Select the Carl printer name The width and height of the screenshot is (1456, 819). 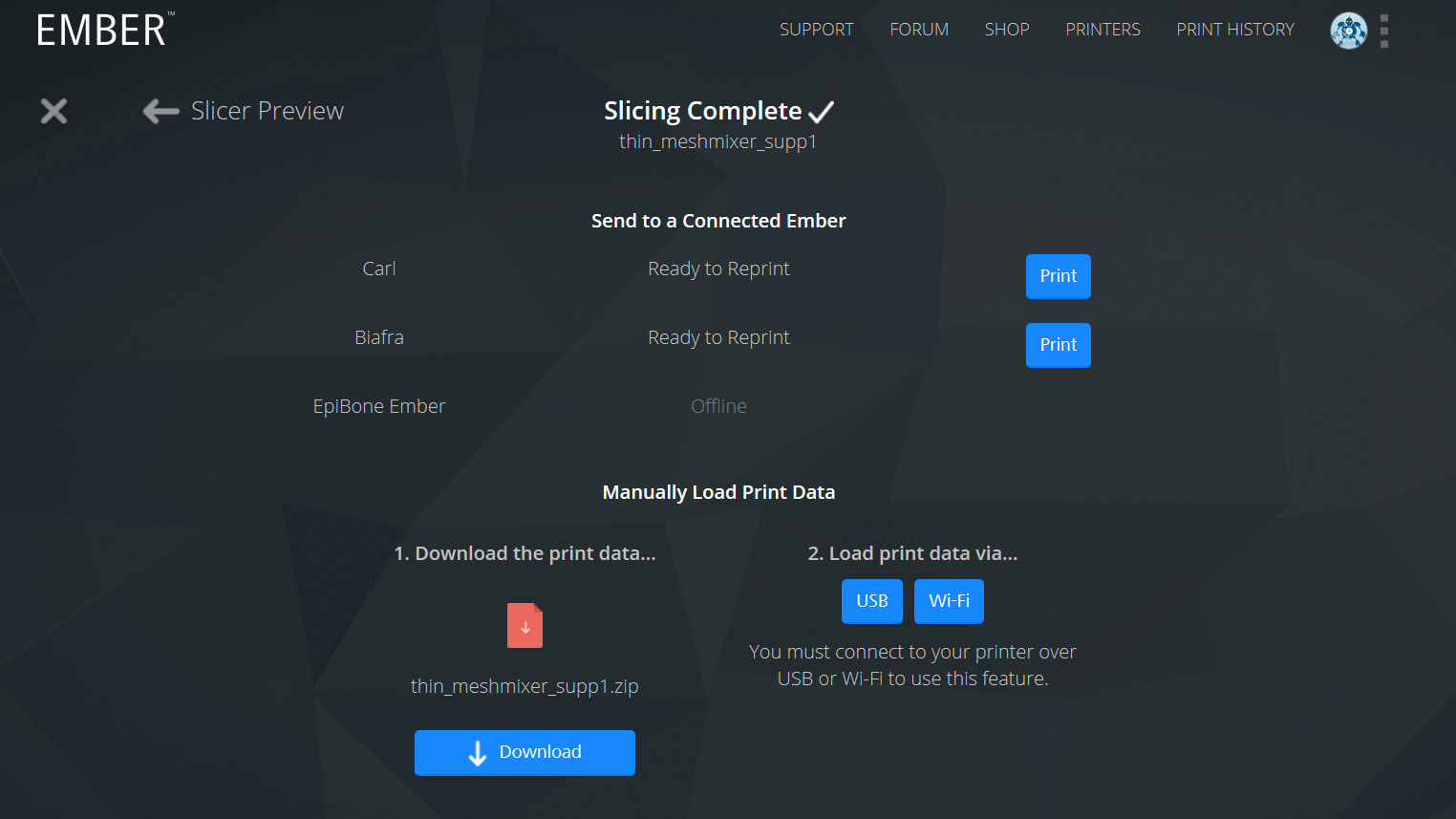tap(379, 269)
